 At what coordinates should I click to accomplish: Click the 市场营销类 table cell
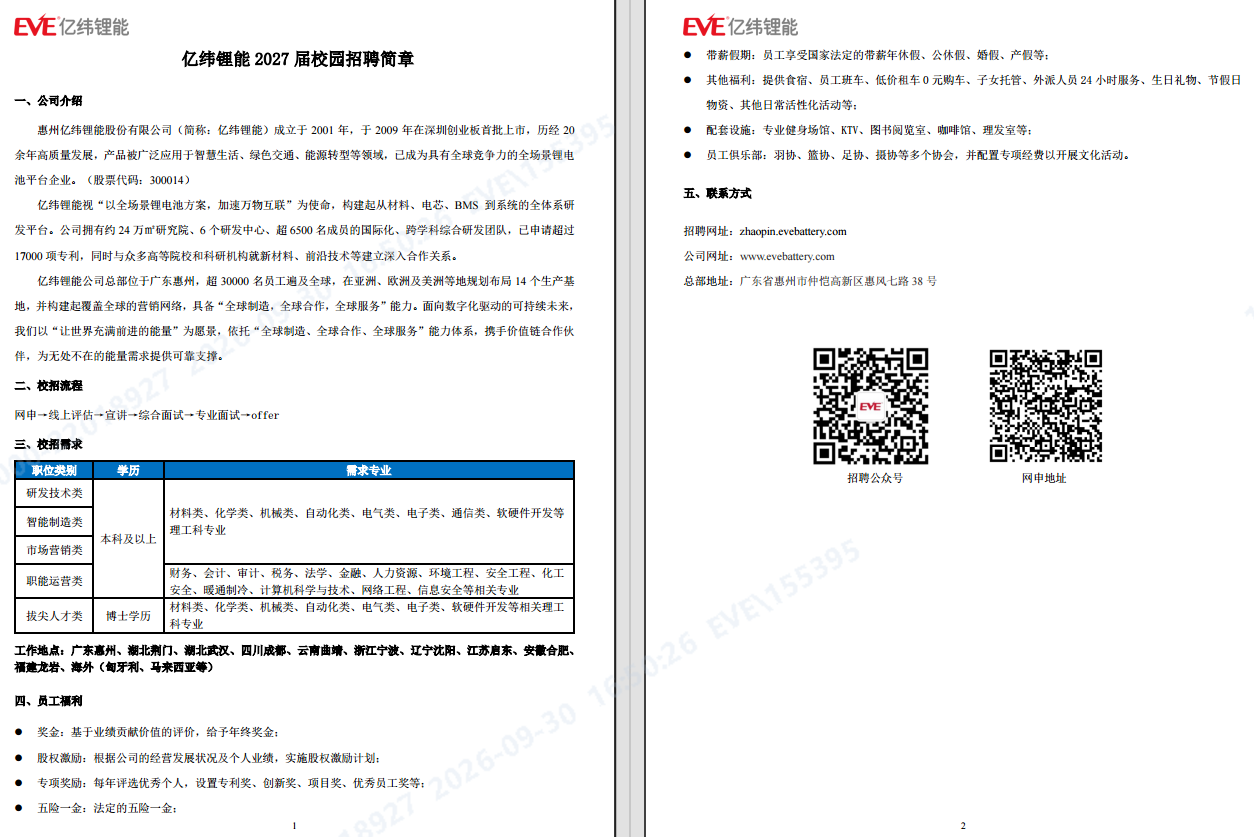tap(54, 550)
